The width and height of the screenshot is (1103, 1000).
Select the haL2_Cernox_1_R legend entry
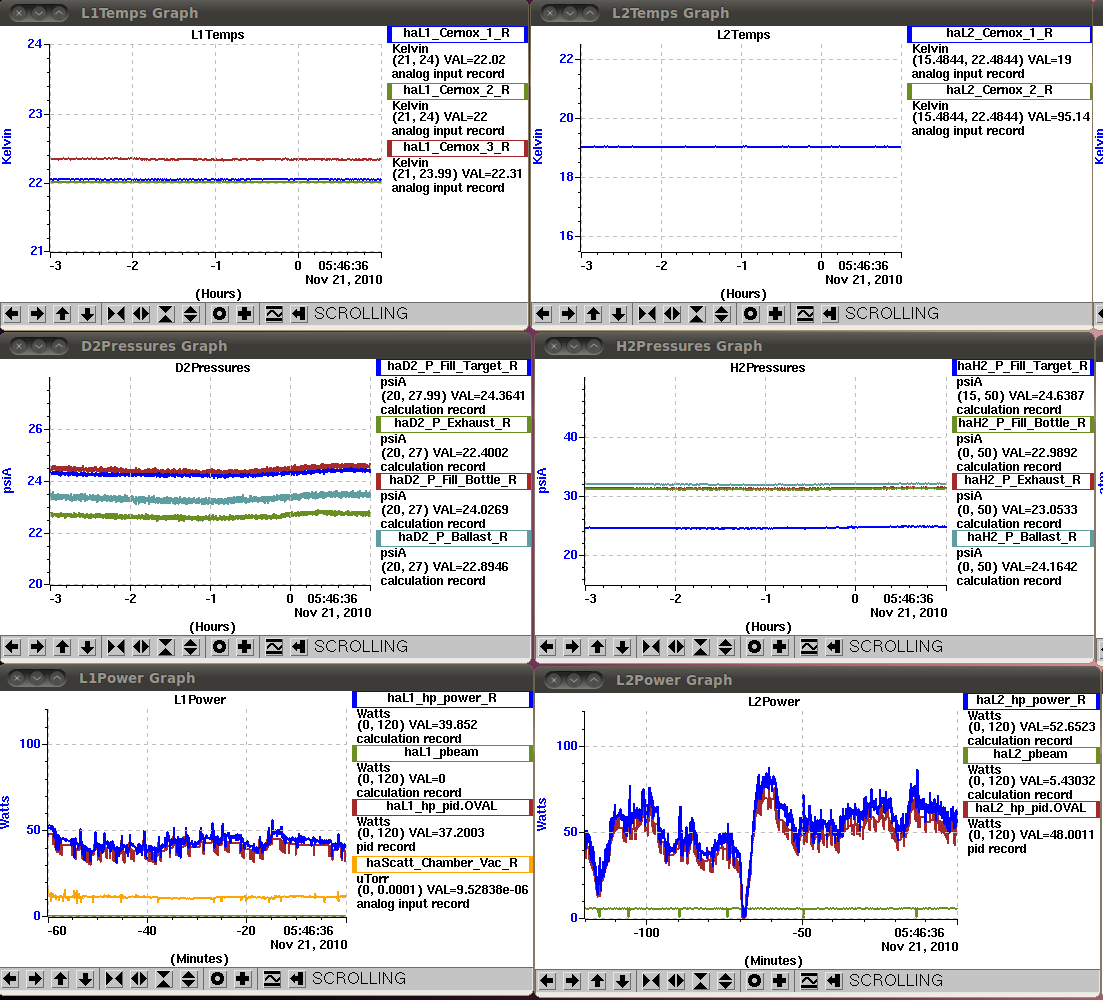(1000, 34)
